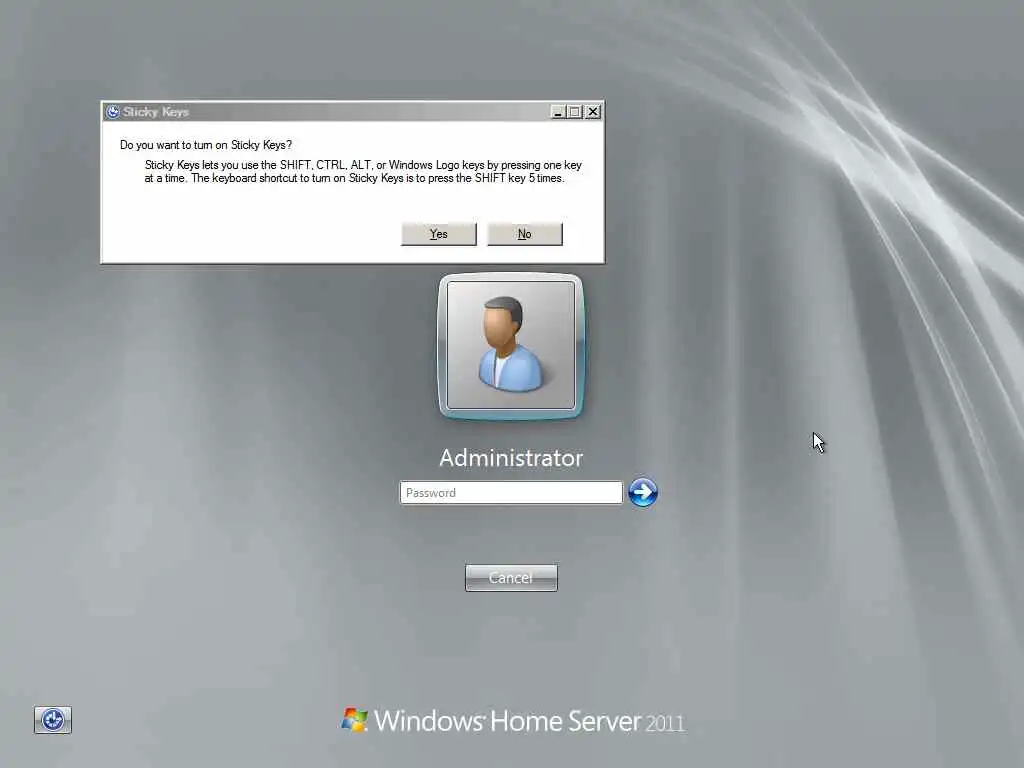Click Yes to turn on Sticky Keys

438,234
